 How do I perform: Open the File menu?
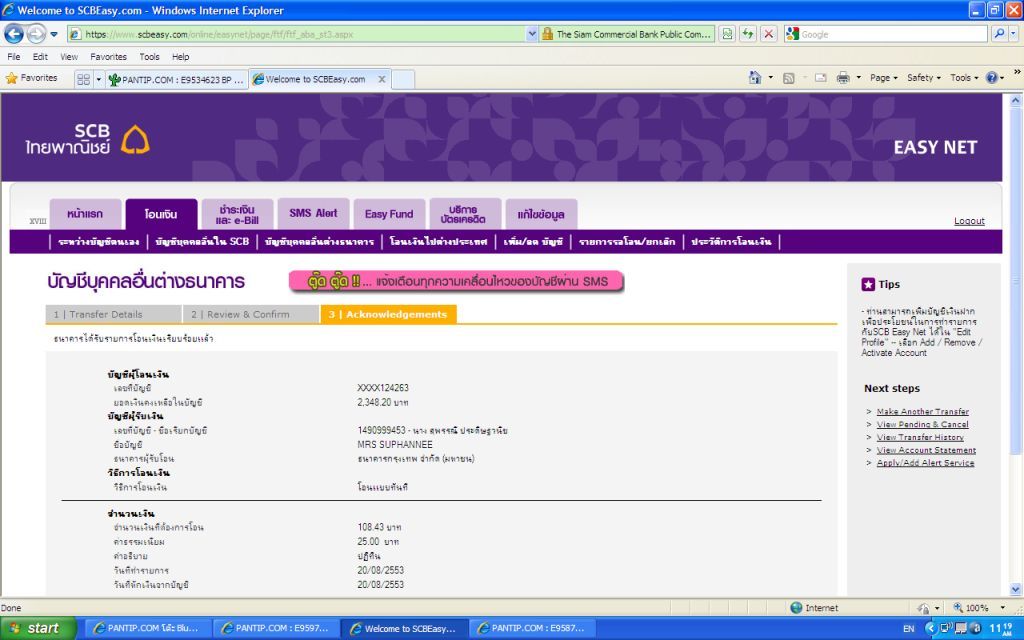click(x=14, y=57)
